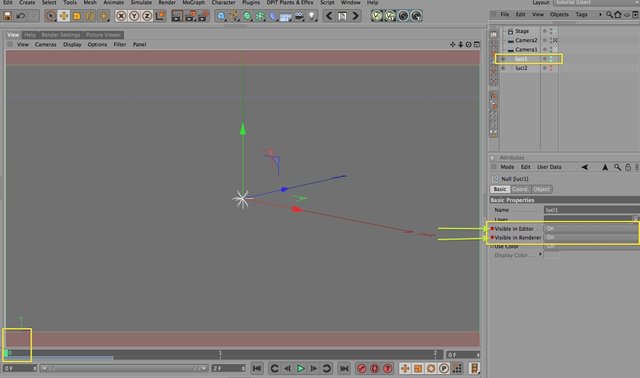Open the spline pen tool icon

click(234, 16)
